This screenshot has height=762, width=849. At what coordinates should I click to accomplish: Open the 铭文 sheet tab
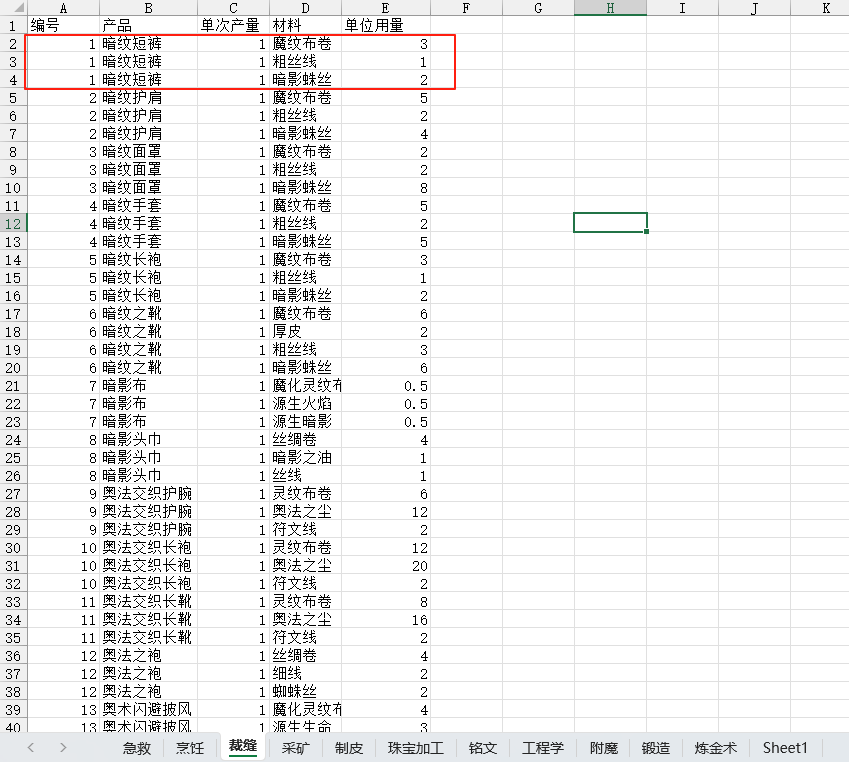point(482,748)
